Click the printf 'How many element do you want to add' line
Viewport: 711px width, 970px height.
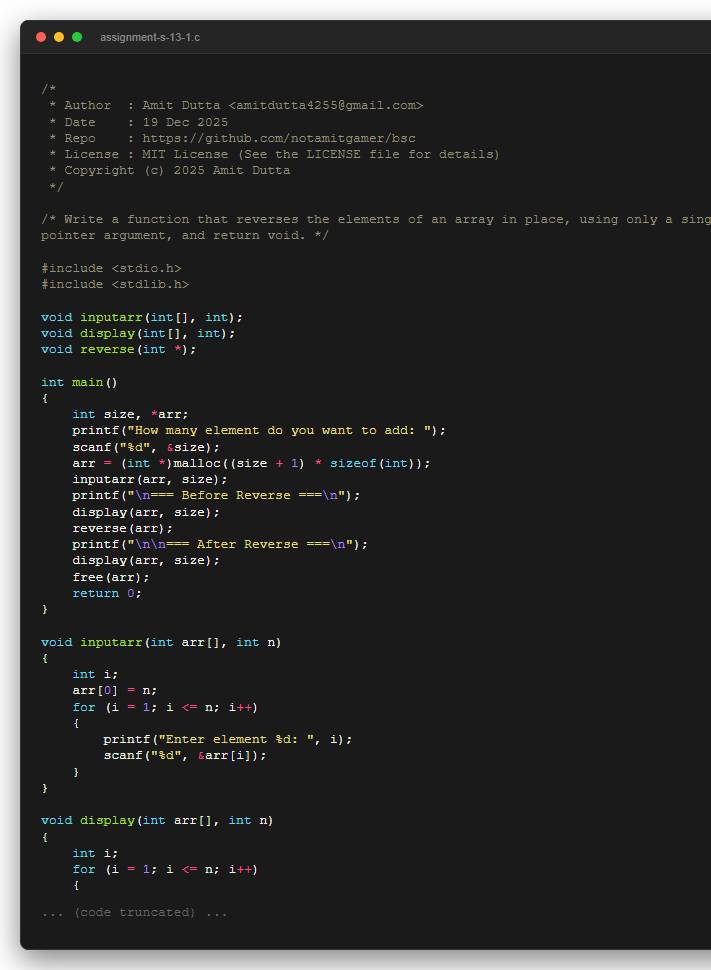click(x=259, y=431)
